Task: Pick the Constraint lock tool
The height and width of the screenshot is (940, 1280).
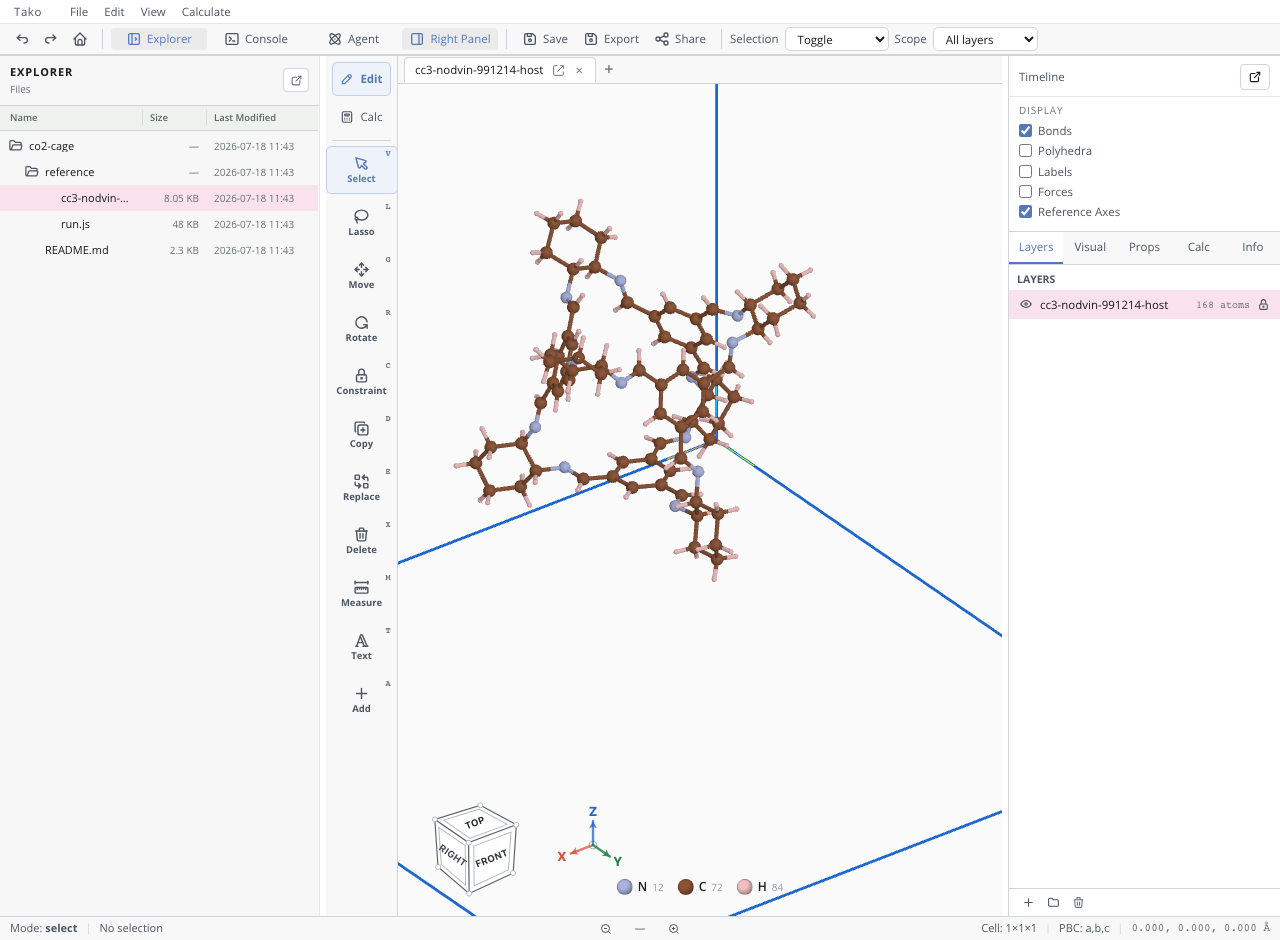Action: tap(361, 381)
